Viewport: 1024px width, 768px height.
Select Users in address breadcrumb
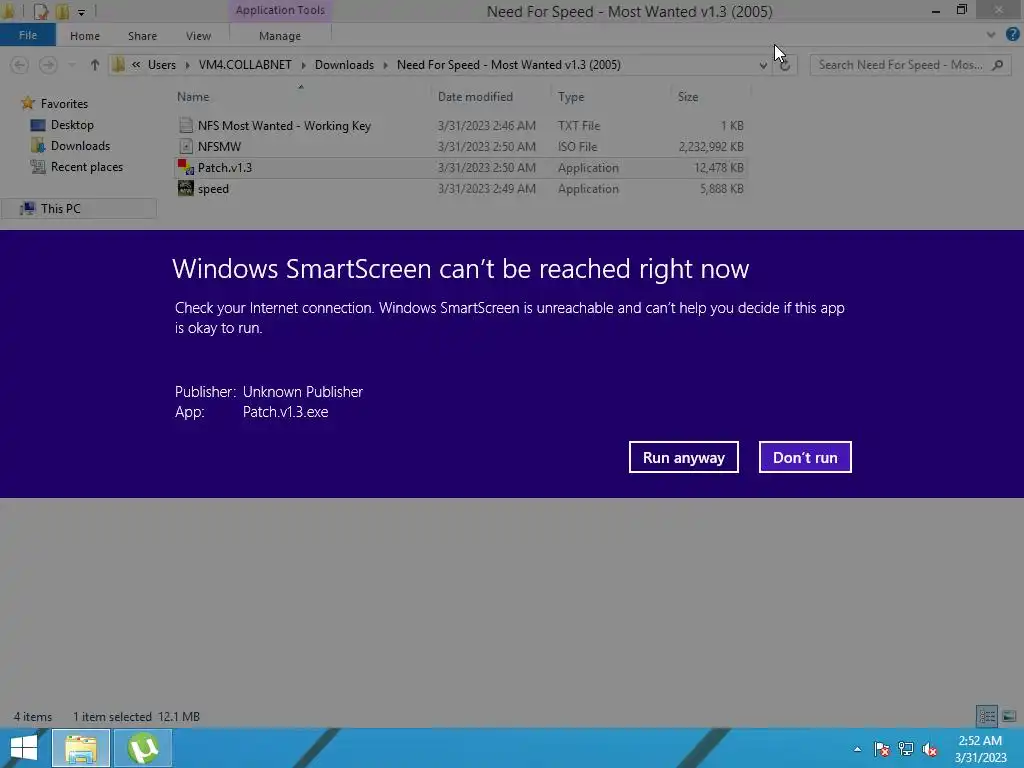click(161, 65)
